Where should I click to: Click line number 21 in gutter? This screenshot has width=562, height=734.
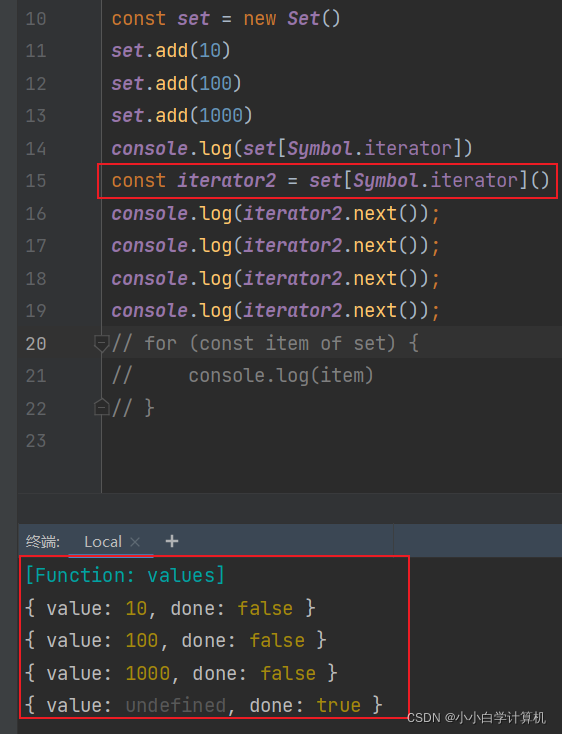pyautogui.click(x=36, y=376)
